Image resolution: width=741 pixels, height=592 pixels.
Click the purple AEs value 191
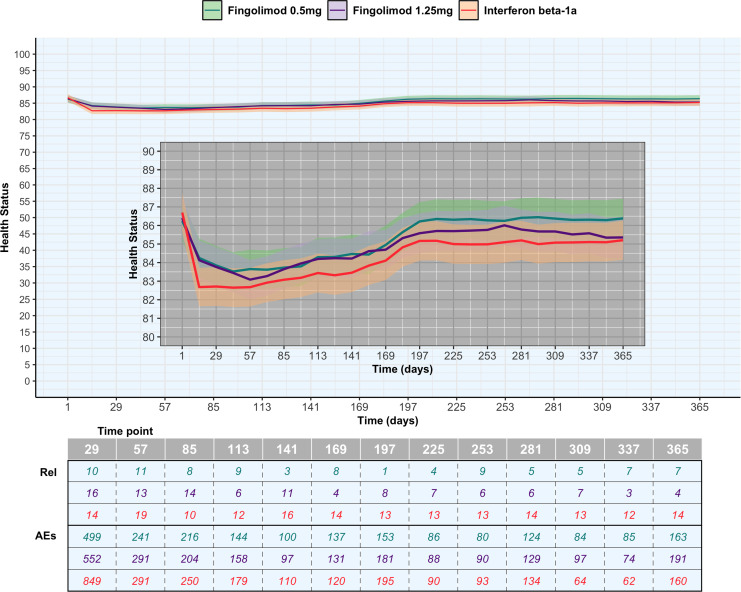coord(678,559)
